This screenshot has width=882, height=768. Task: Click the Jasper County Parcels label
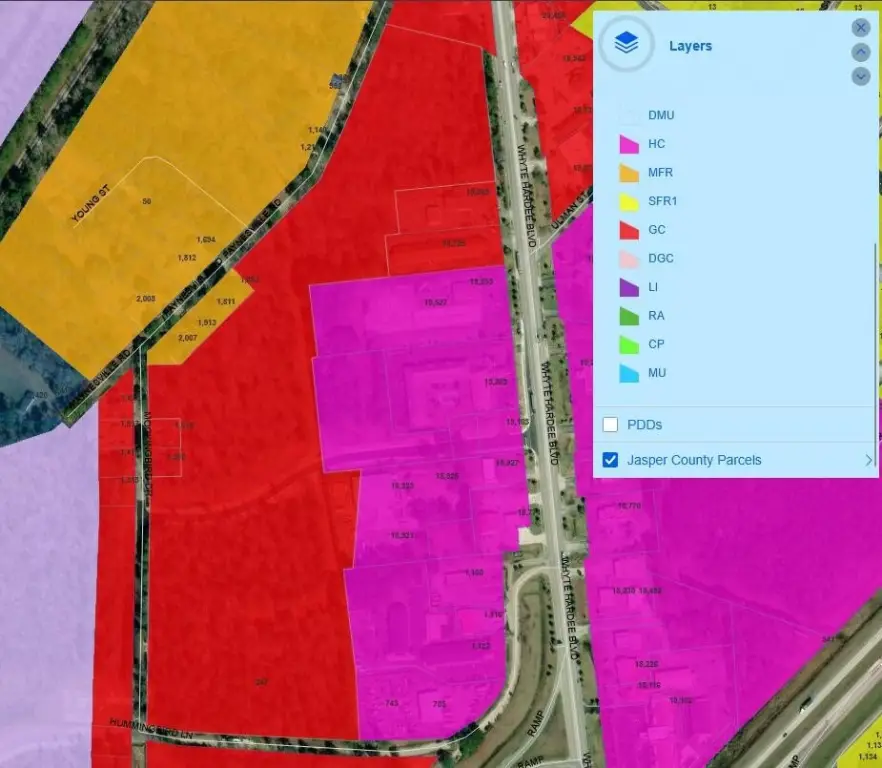coord(694,461)
